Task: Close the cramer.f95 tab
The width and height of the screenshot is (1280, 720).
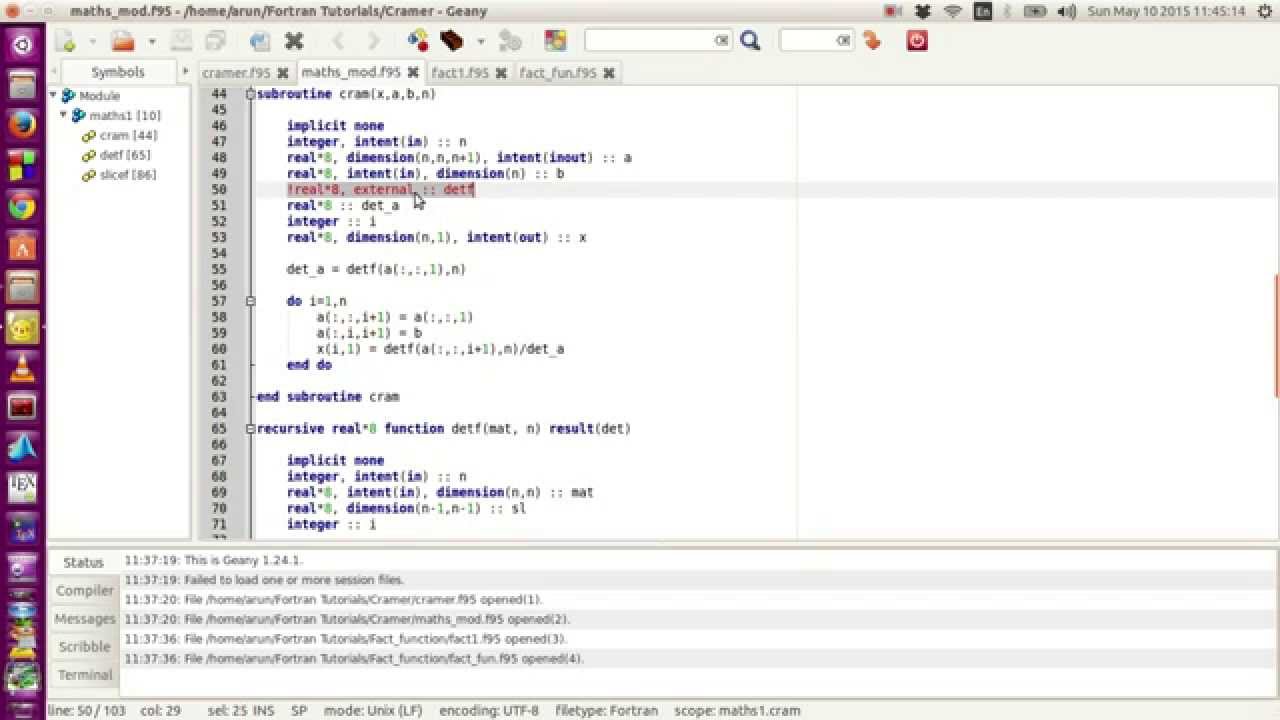Action: coord(283,73)
